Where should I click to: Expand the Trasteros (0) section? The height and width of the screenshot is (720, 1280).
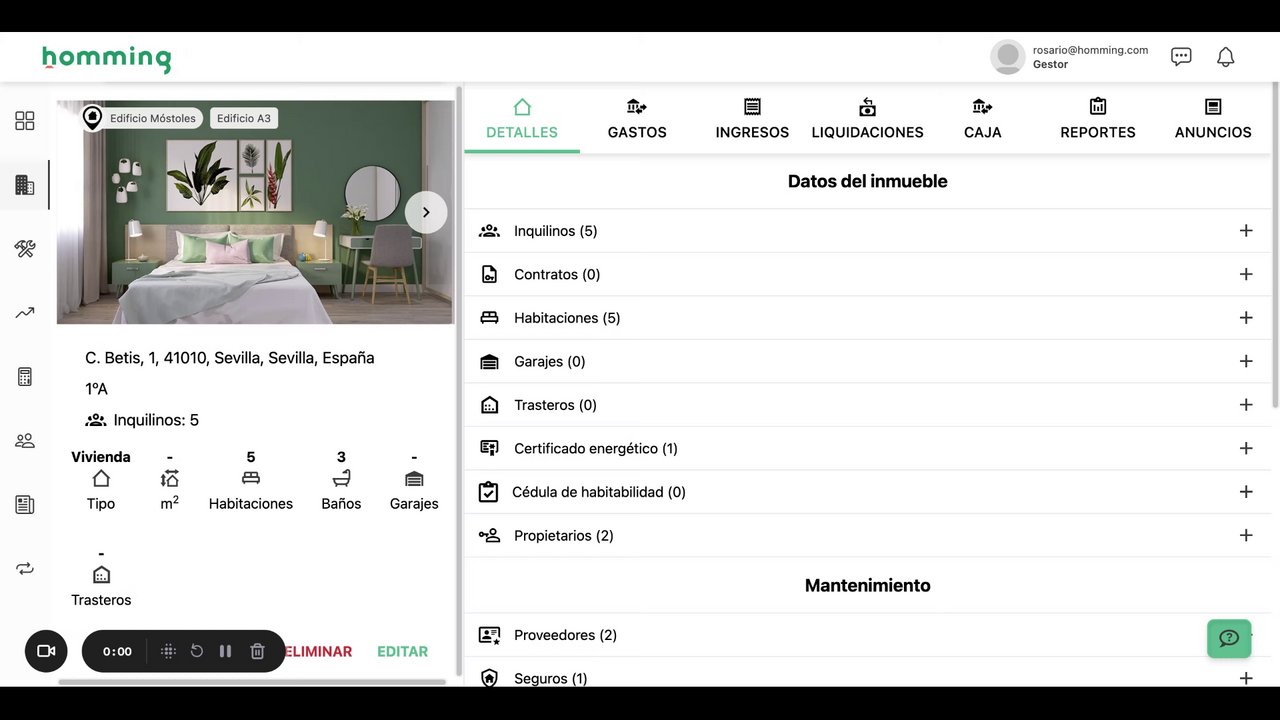coord(1246,405)
